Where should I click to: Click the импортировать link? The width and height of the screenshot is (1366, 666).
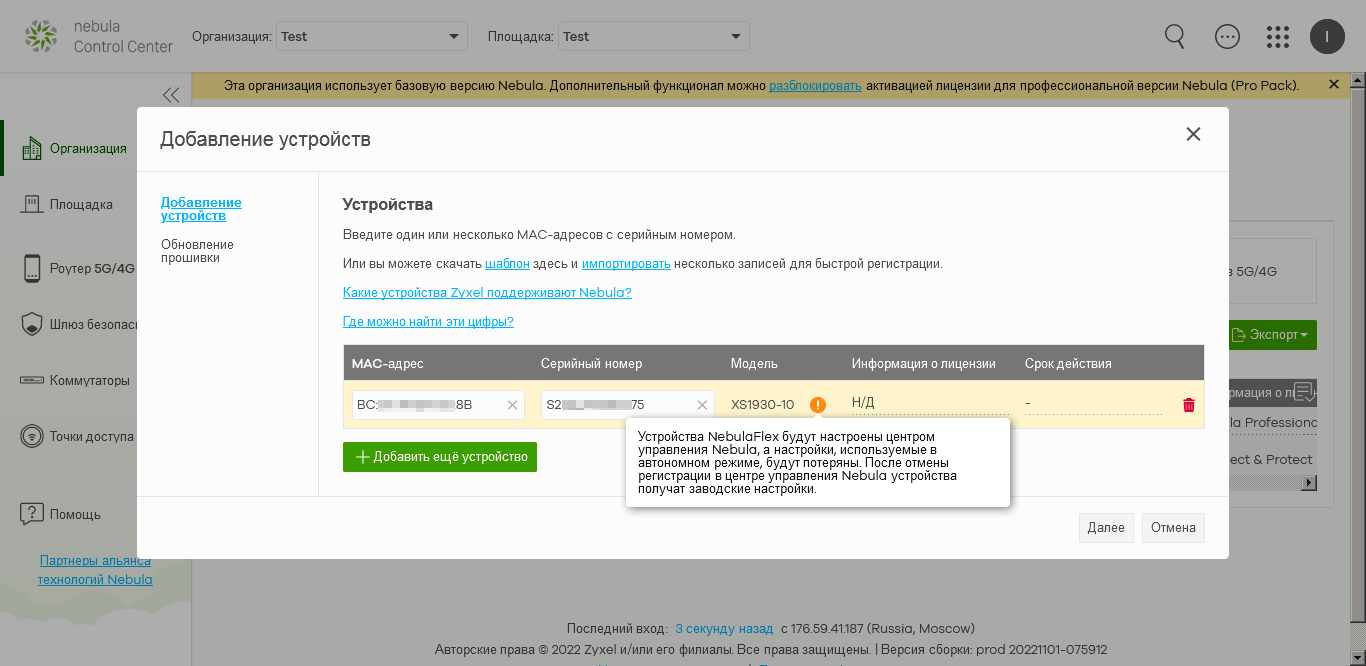(626, 264)
